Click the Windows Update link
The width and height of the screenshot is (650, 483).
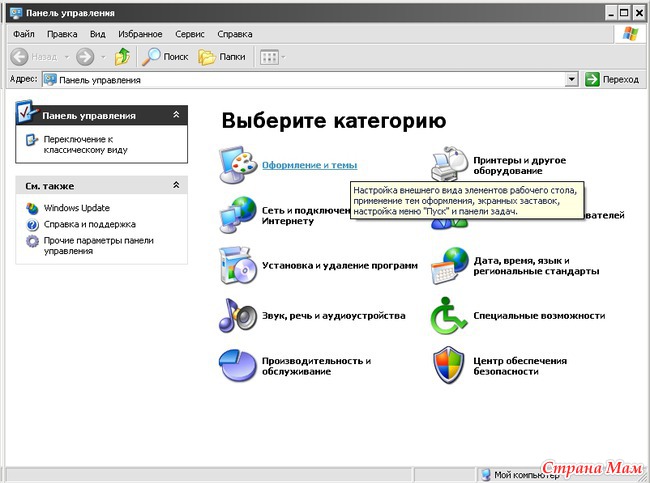77,208
